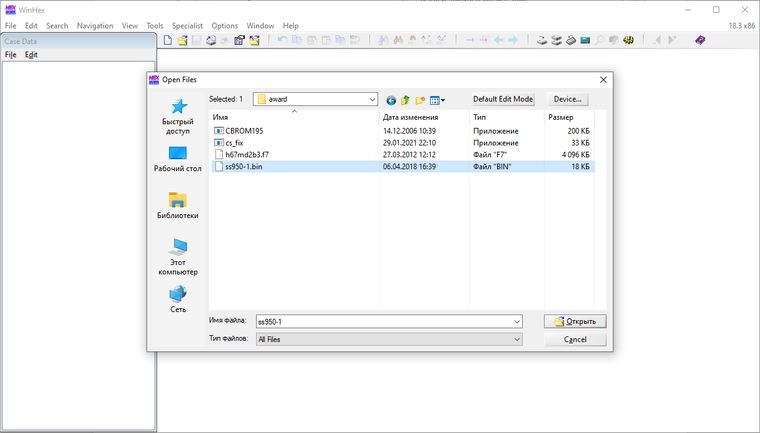Click the Undo arrow toolbar icon

tap(283, 40)
